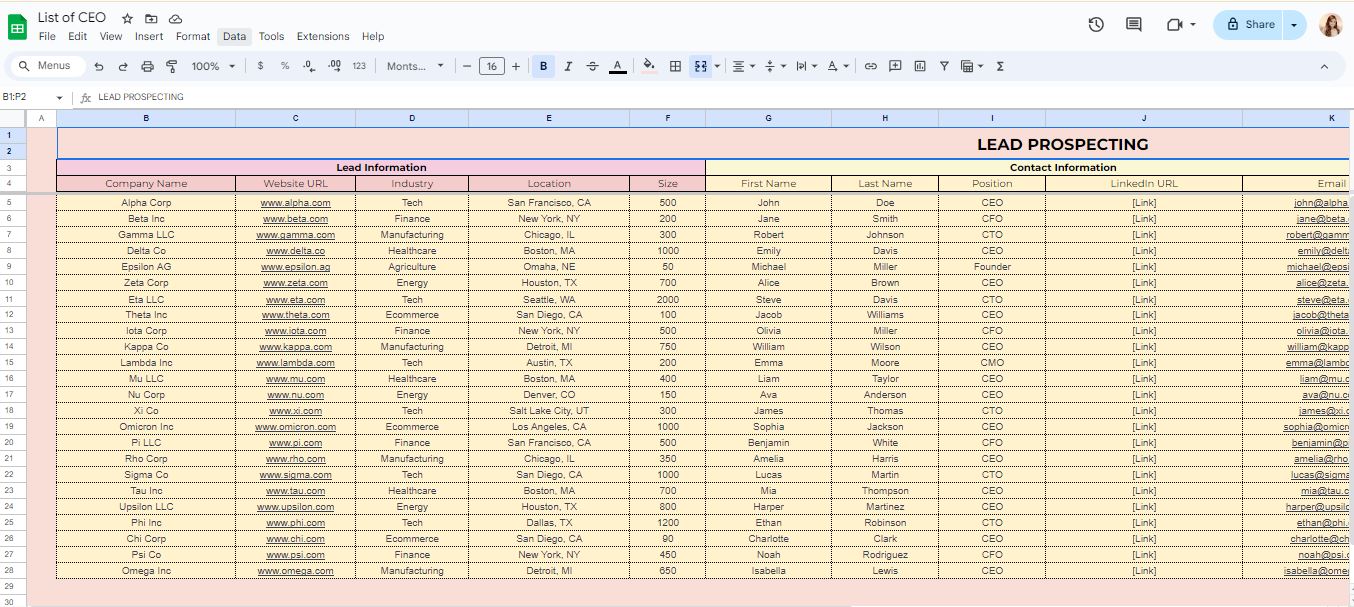Click the Print icon
This screenshot has width=1354, height=607.
(x=147, y=66)
